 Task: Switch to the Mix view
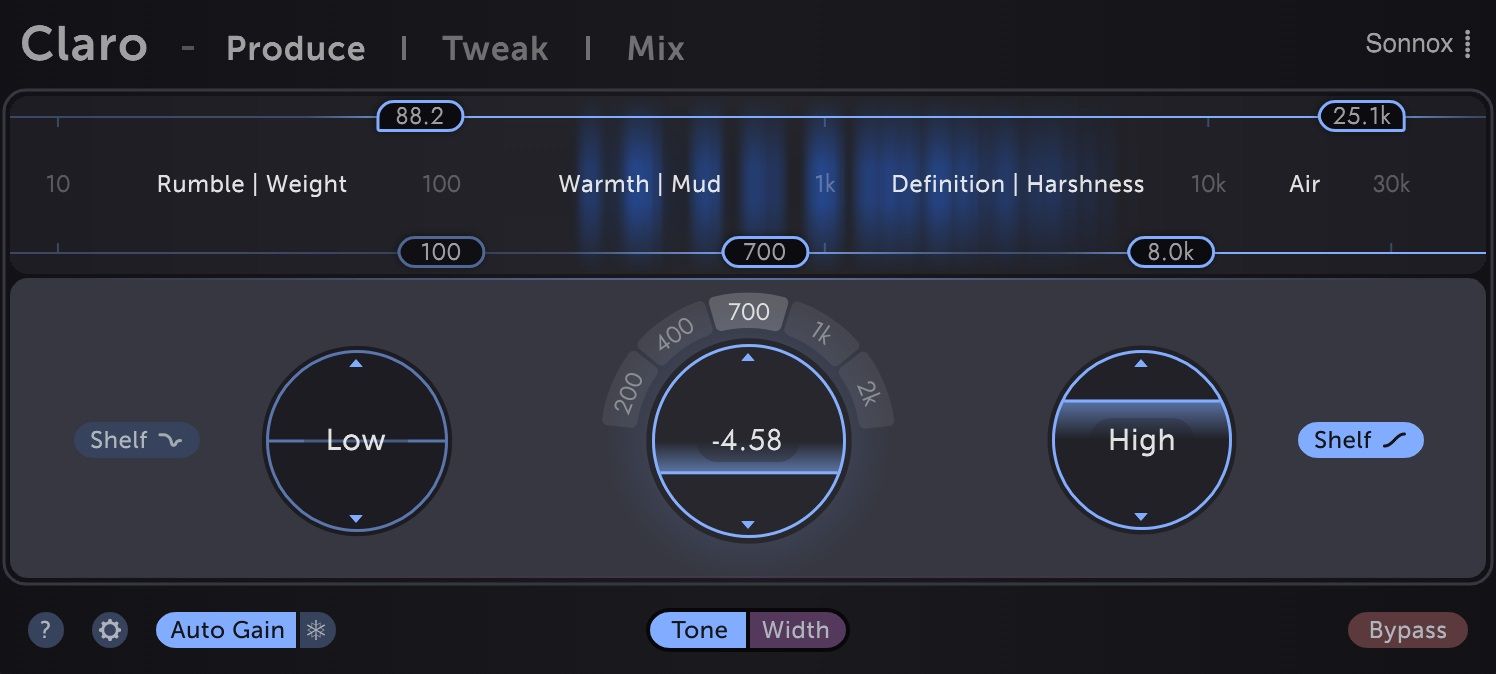(x=656, y=48)
